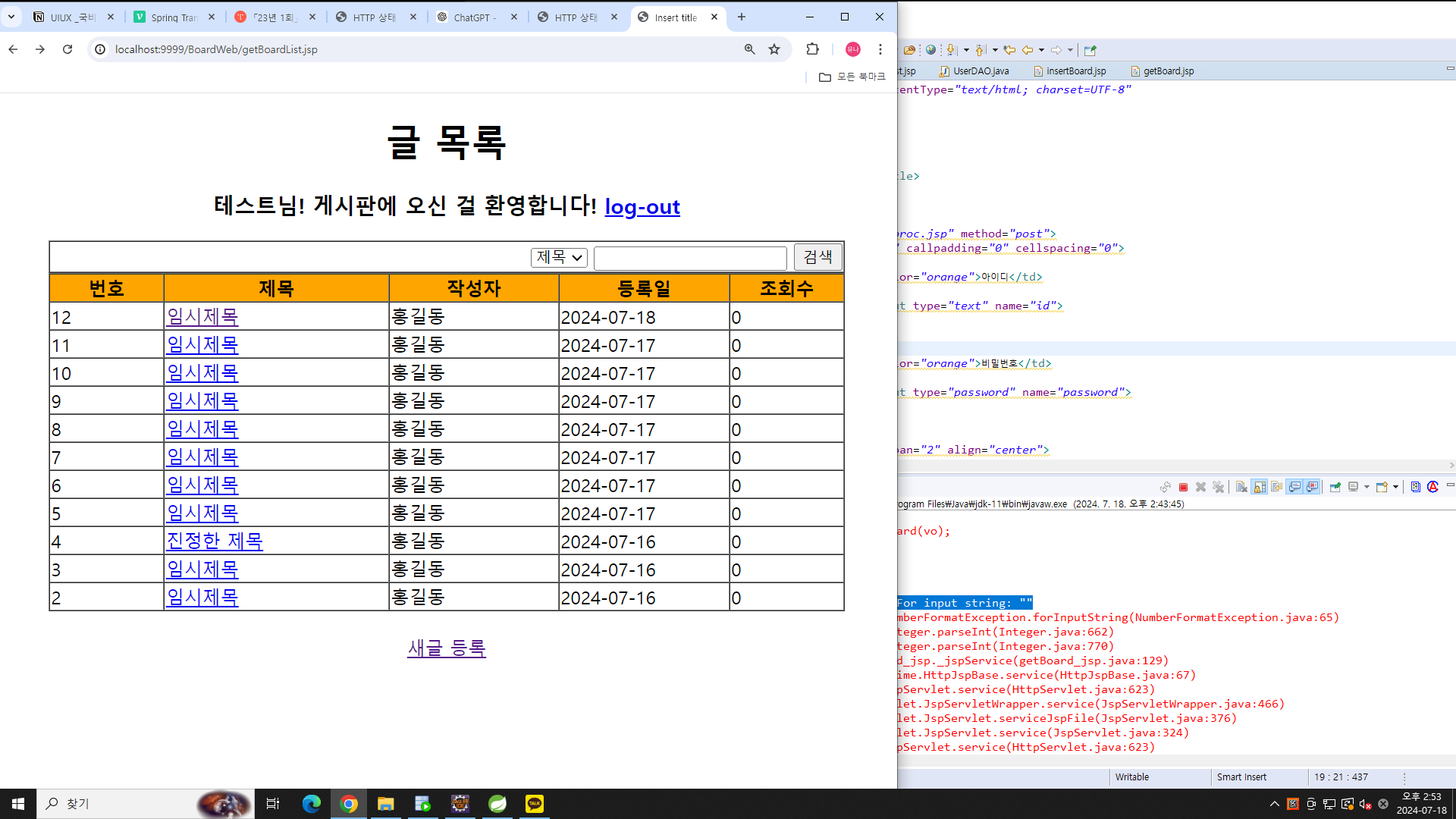Click the log-out link

642,206
